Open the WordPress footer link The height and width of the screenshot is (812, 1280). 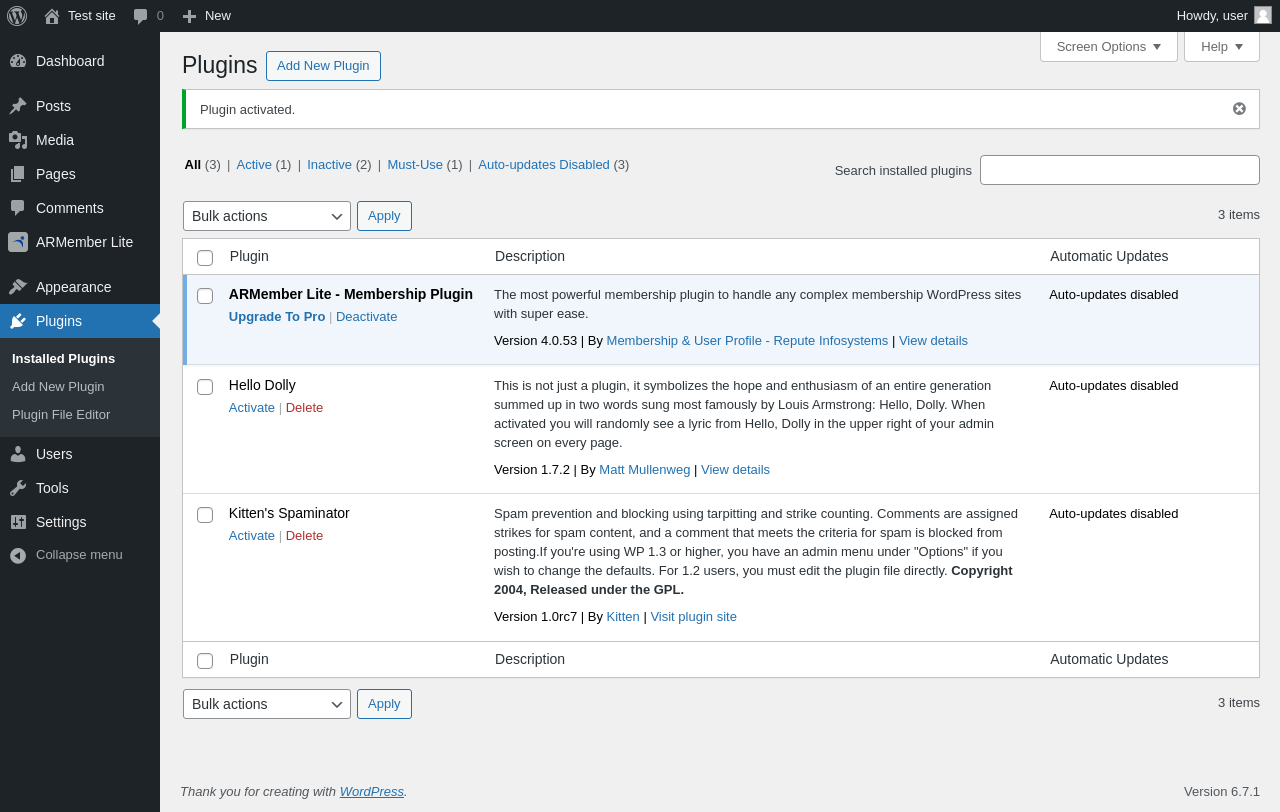pyautogui.click(x=372, y=791)
